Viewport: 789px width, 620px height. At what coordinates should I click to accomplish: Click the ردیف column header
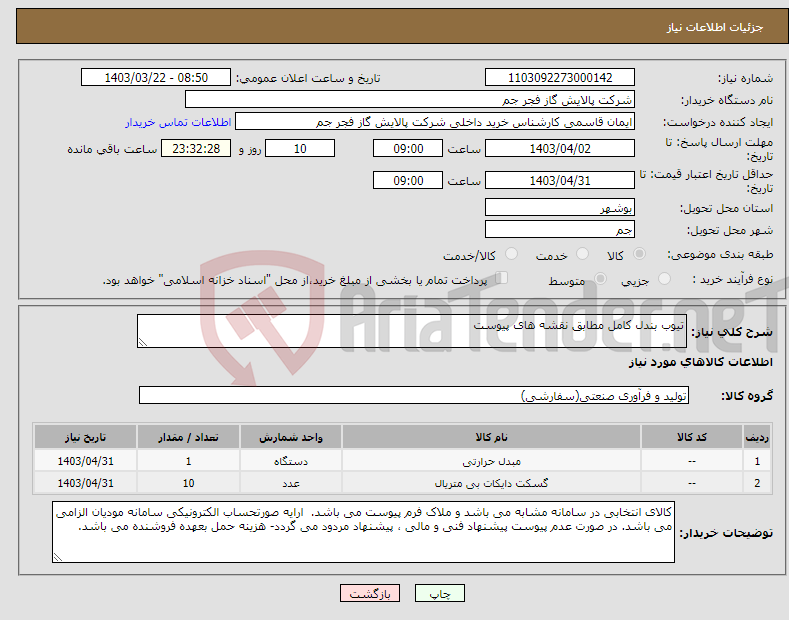tap(757, 437)
